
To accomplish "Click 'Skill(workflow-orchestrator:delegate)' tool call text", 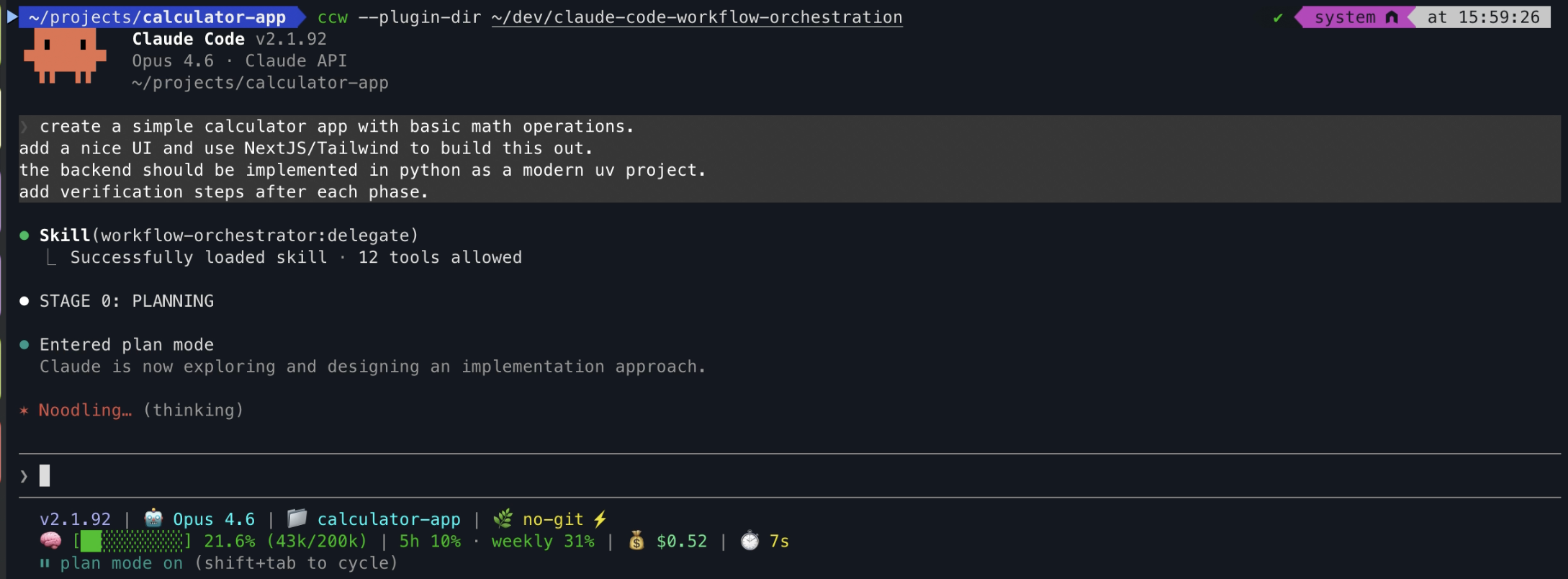I will coord(229,235).
